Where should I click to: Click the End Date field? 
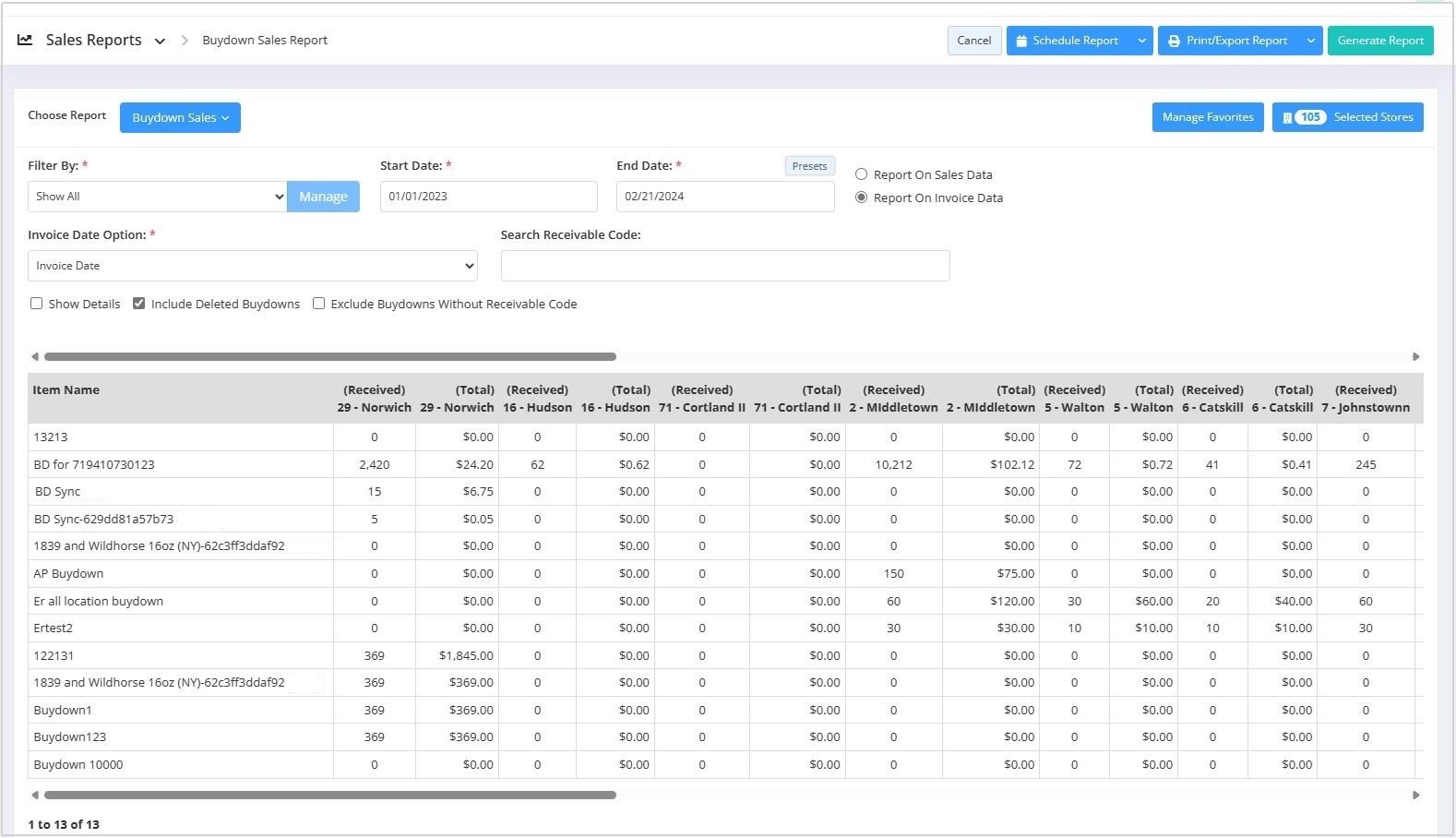click(x=725, y=197)
